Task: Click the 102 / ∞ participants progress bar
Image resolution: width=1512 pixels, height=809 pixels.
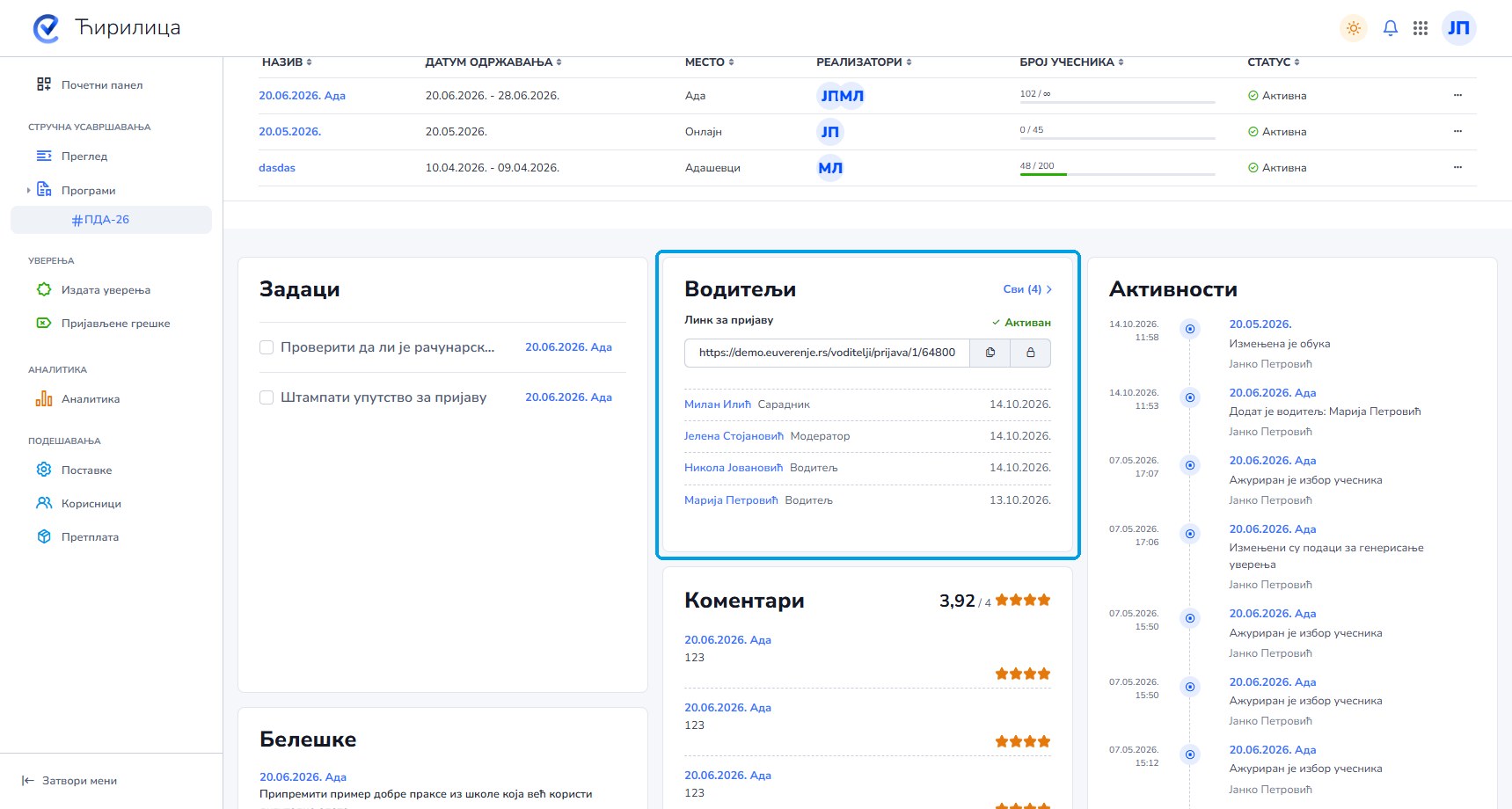Action: click(x=1117, y=102)
